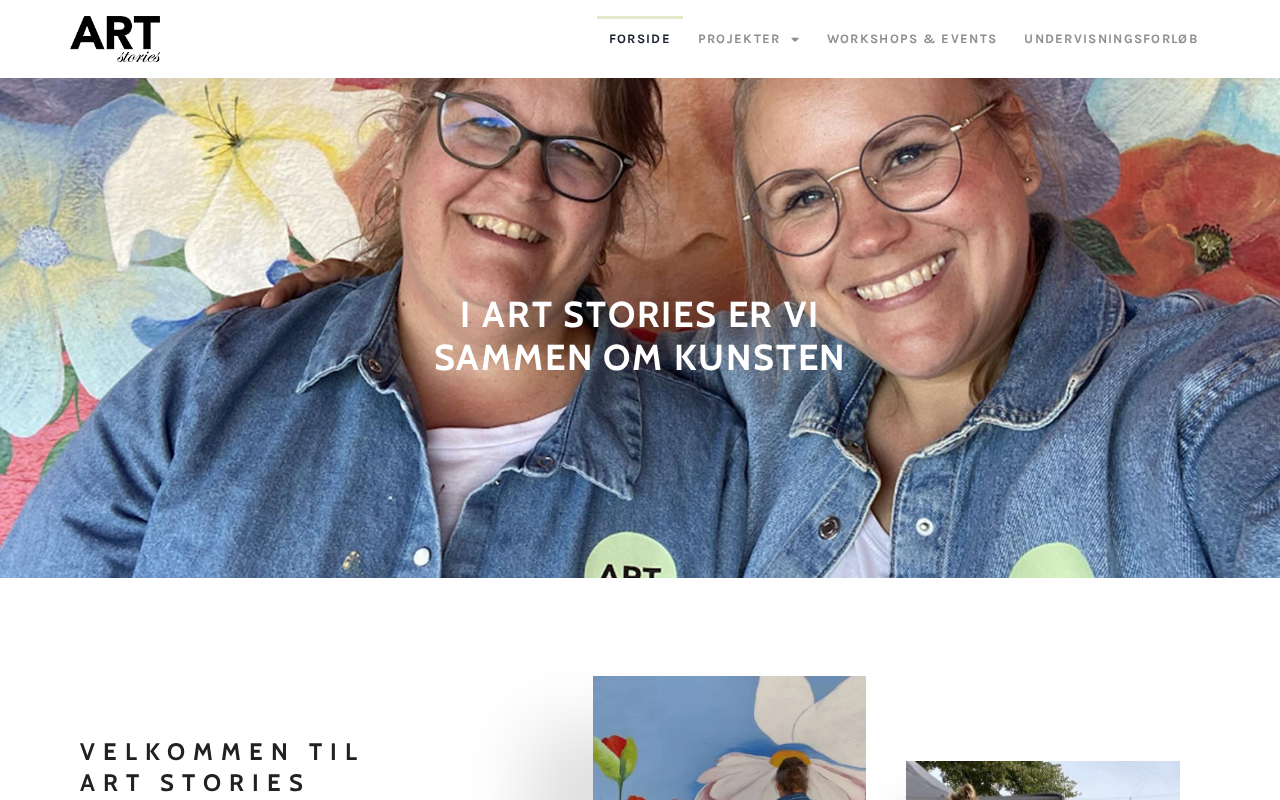The width and height of the screenshot is (1280, 800).
Task: Open the Forside menu item
Action: click(x=640, y=39)
